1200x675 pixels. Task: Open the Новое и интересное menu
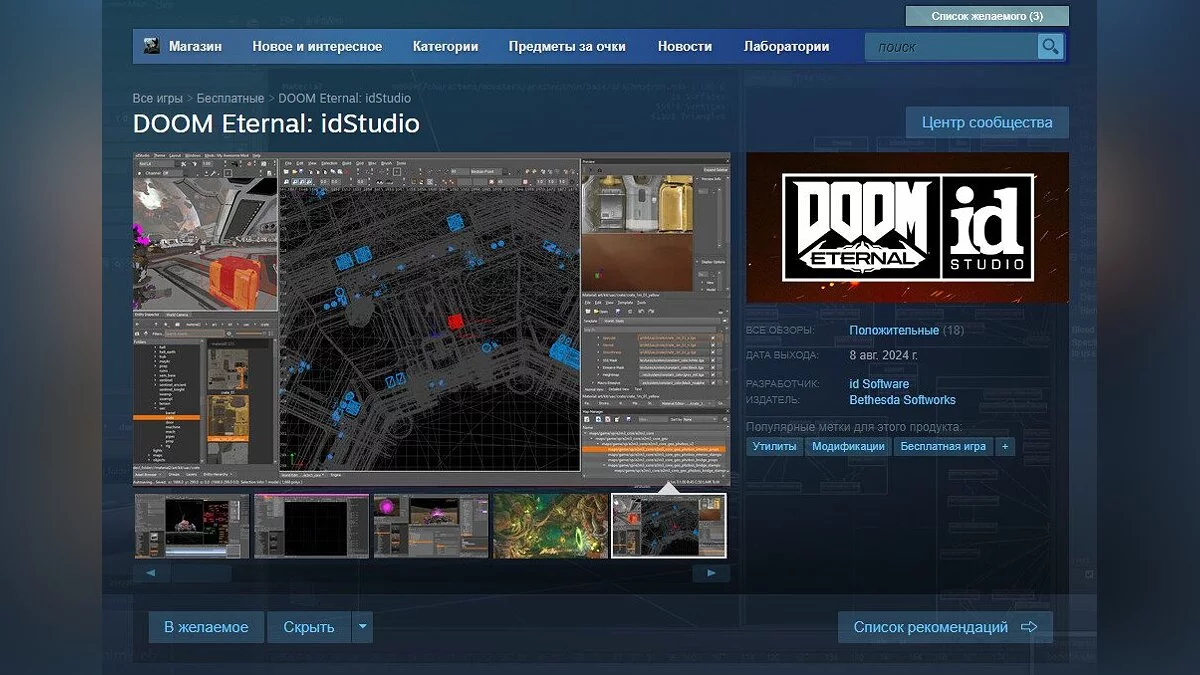click(x=317, y=47)
